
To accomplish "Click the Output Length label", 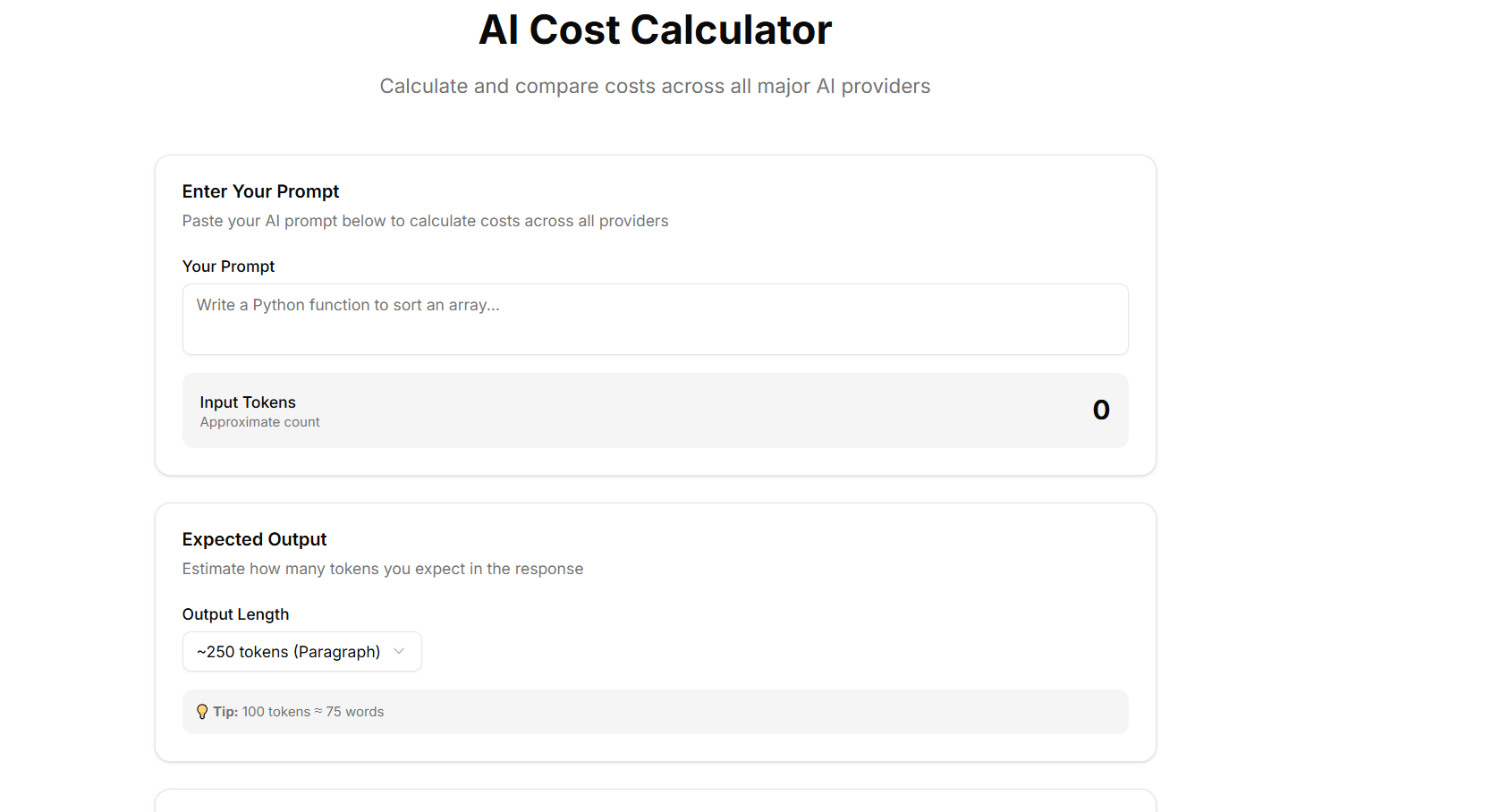I will tap(235, 614).
